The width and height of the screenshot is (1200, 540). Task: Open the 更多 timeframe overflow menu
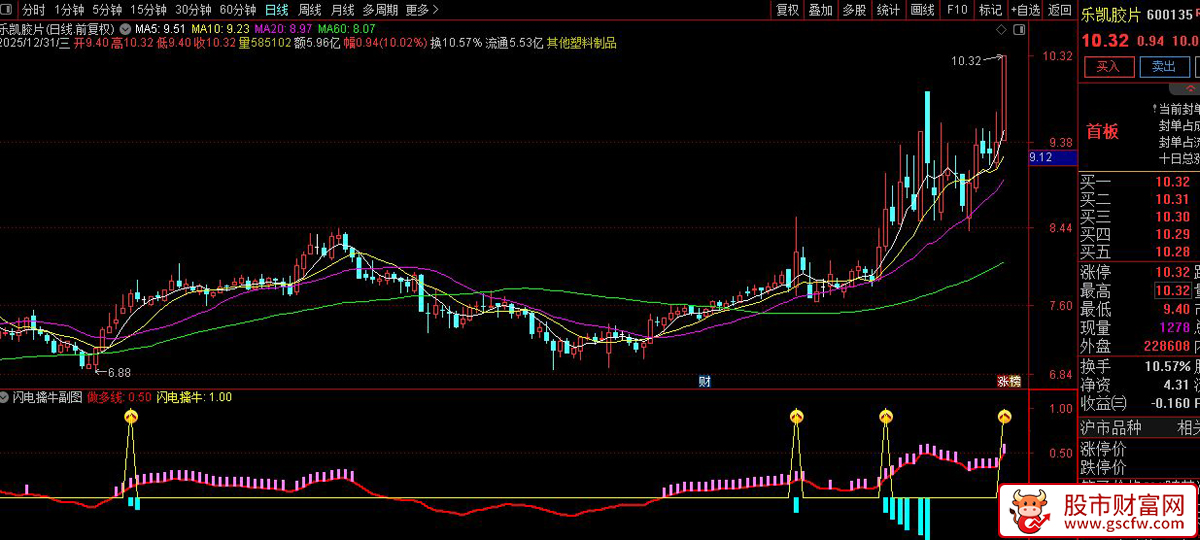click(421, 10)
